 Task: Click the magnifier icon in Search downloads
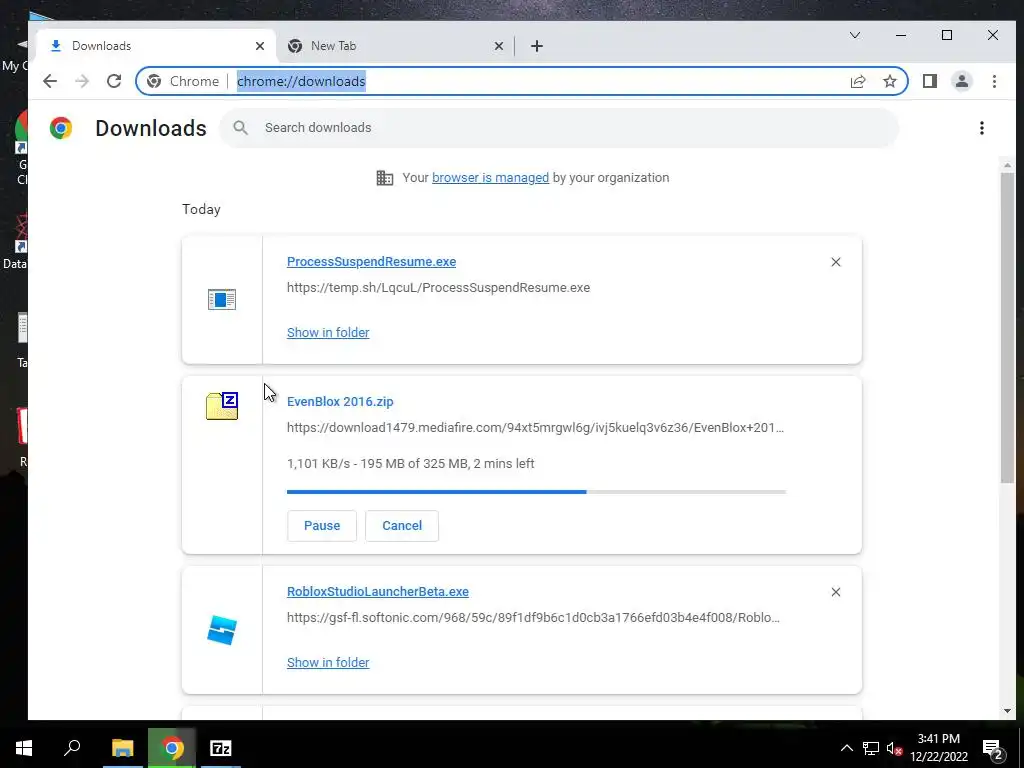pos(240,127)
